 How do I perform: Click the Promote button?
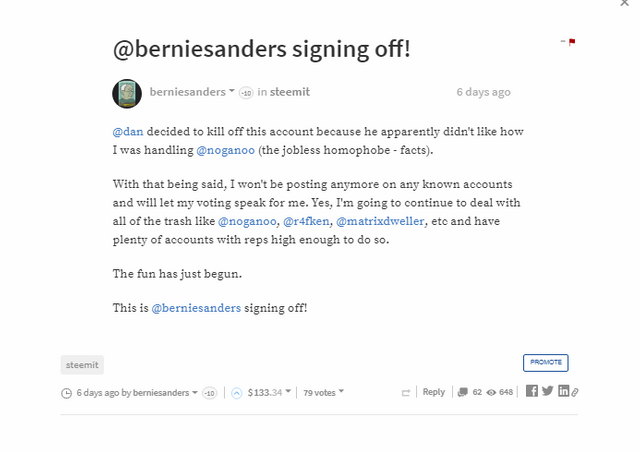click(545, 362)
